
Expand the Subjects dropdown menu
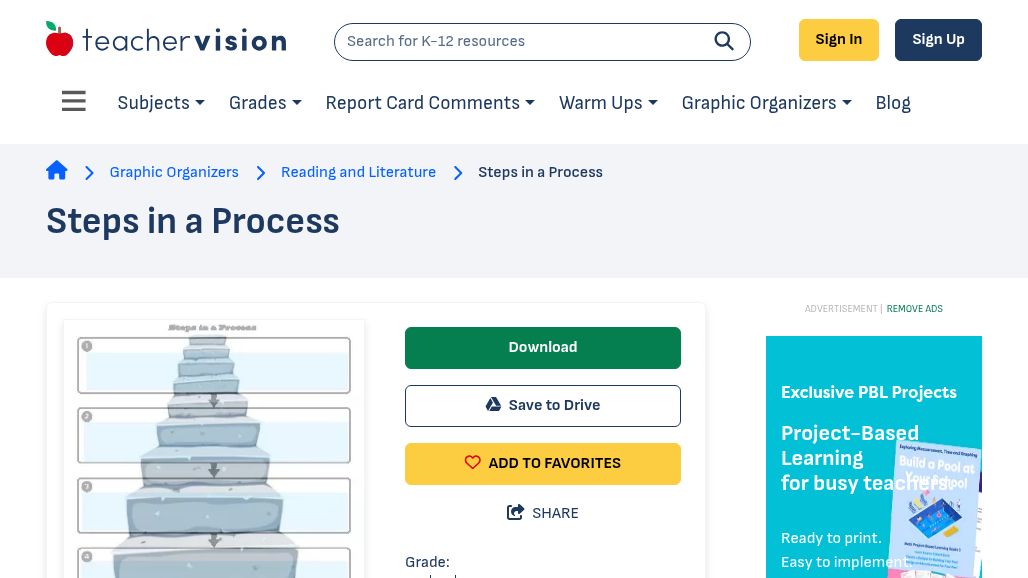coord(161,103)
